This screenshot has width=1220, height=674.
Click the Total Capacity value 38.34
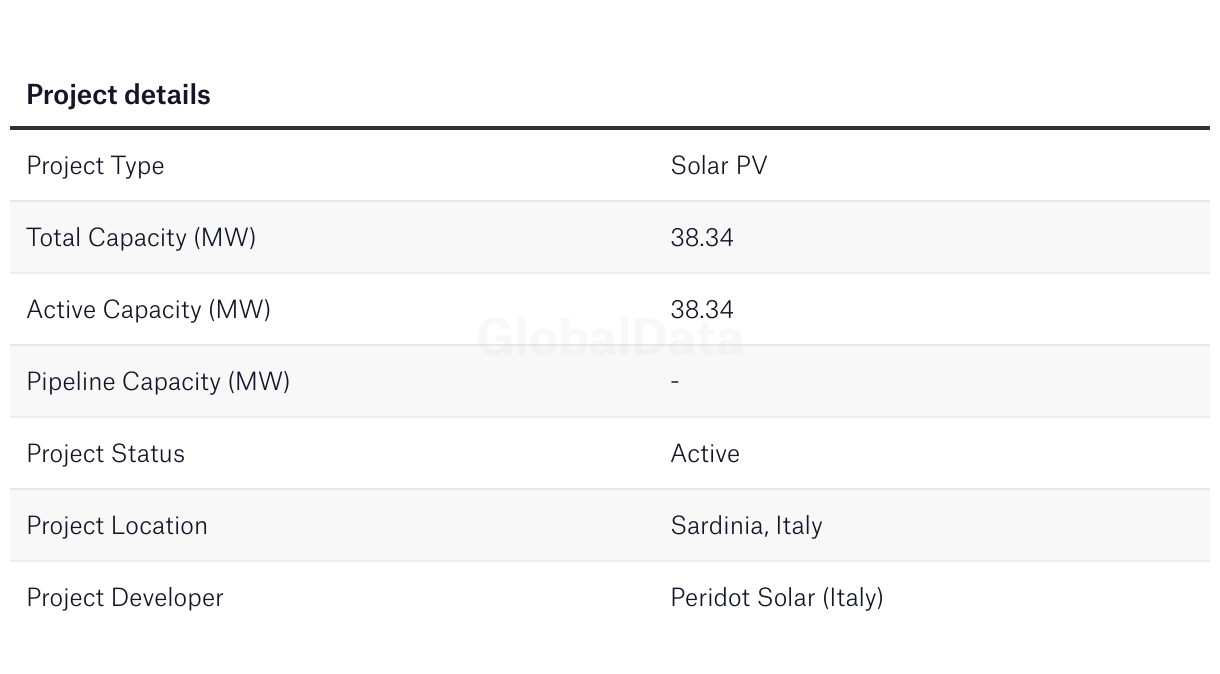pyautogui.click(x=702, y=238)
